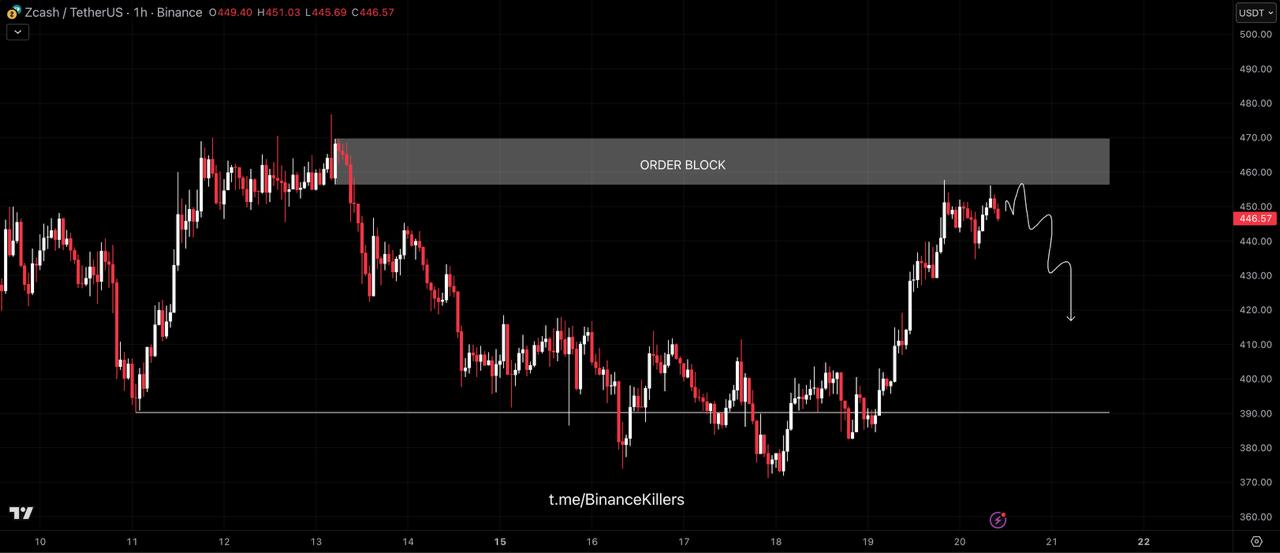Click the date 22 on time axis
1280x553 pixels.
[x=1143, y=541]
